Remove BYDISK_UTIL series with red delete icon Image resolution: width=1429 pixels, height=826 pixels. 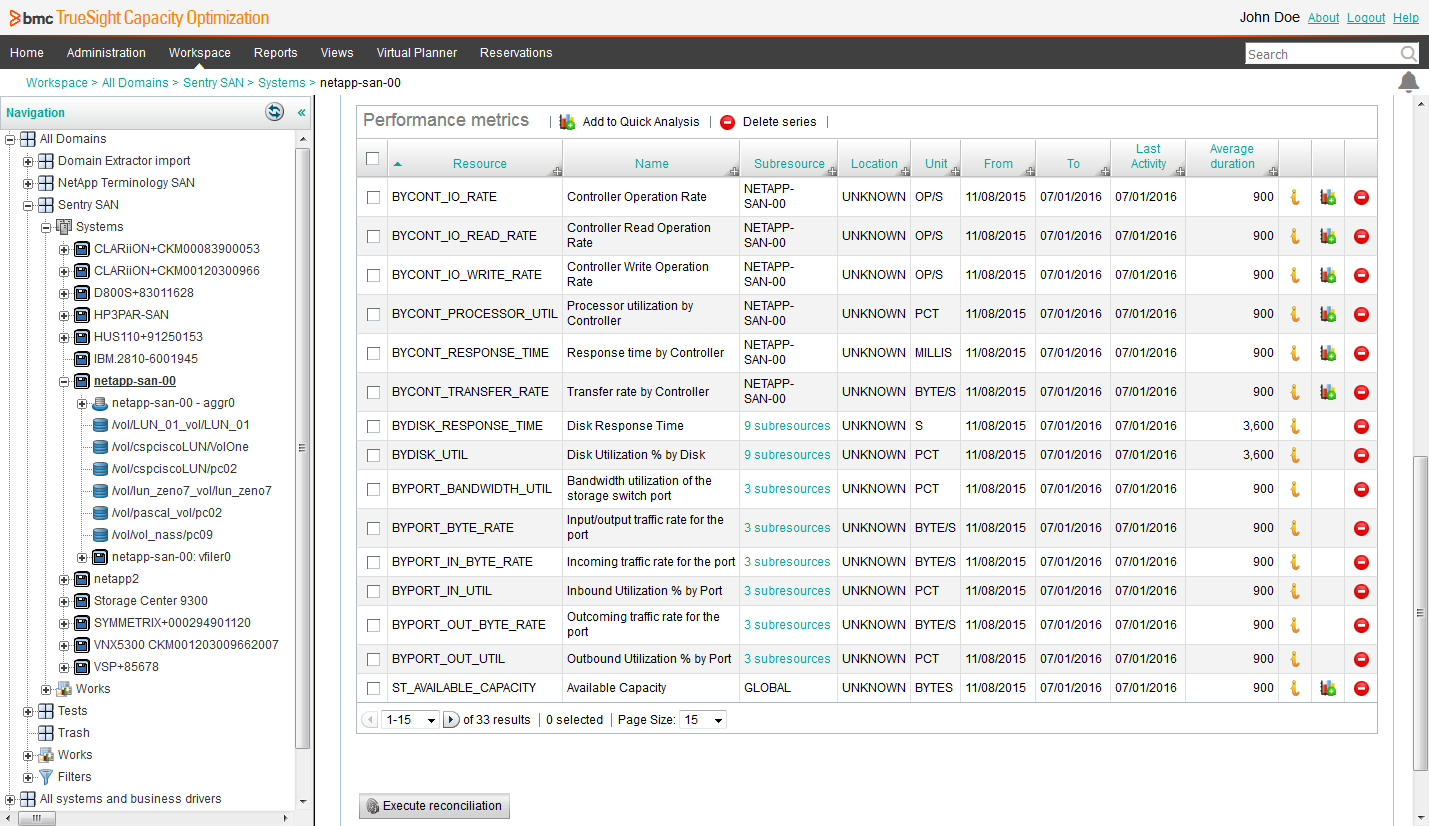click(1361, 455)
